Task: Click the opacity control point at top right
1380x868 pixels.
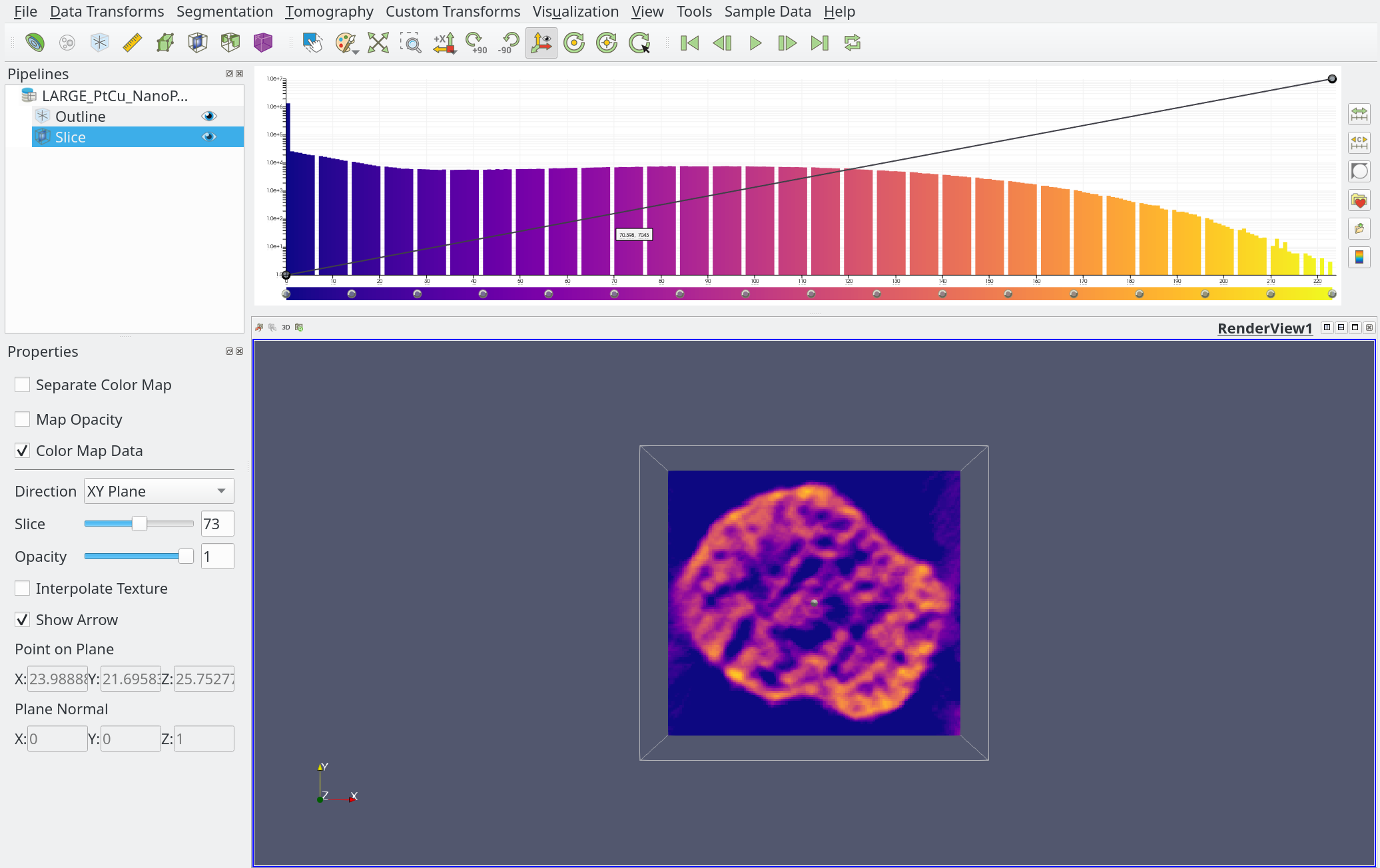Action: click(x=1332, y=79)
